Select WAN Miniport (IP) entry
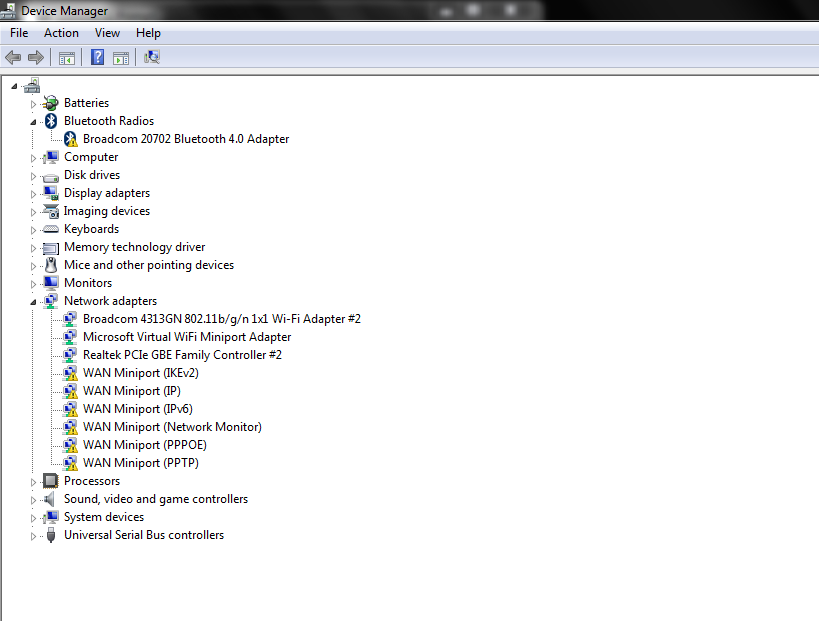Screen dimensions: 819x621 [x=132, y=391]
